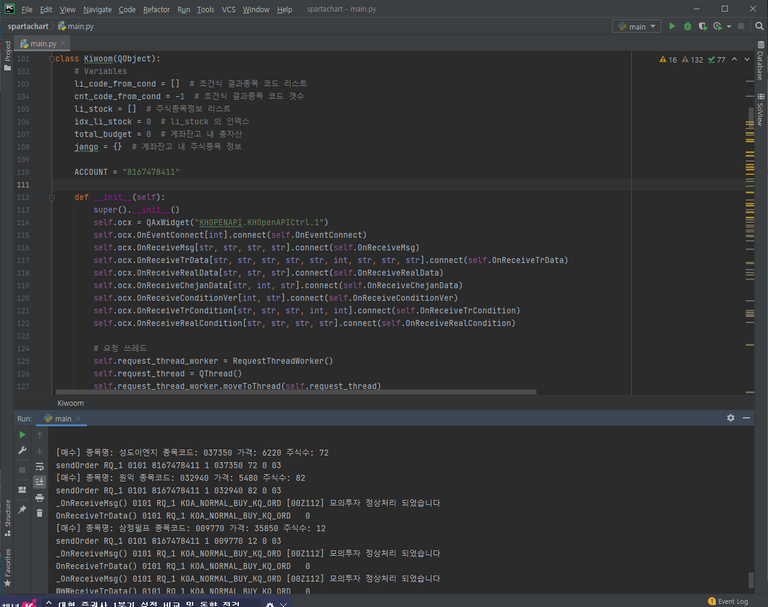Image resolution: width=768 pixels, height=607 pixels.
Task: Open the Event Log in status bar
Action: 728,601
